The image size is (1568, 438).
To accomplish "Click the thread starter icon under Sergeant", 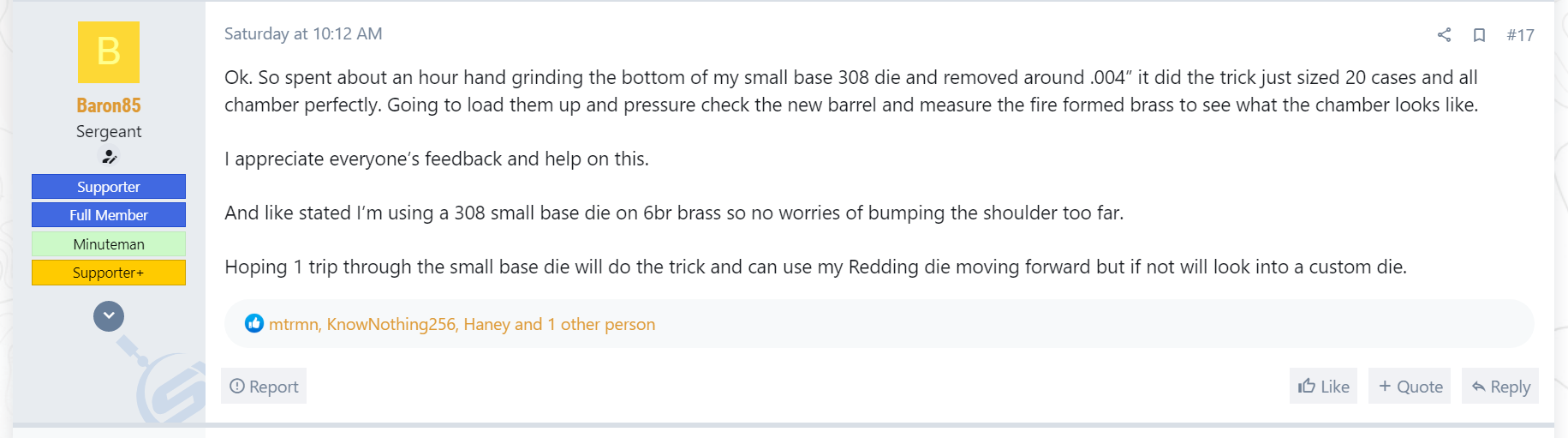I will point(109,157).
